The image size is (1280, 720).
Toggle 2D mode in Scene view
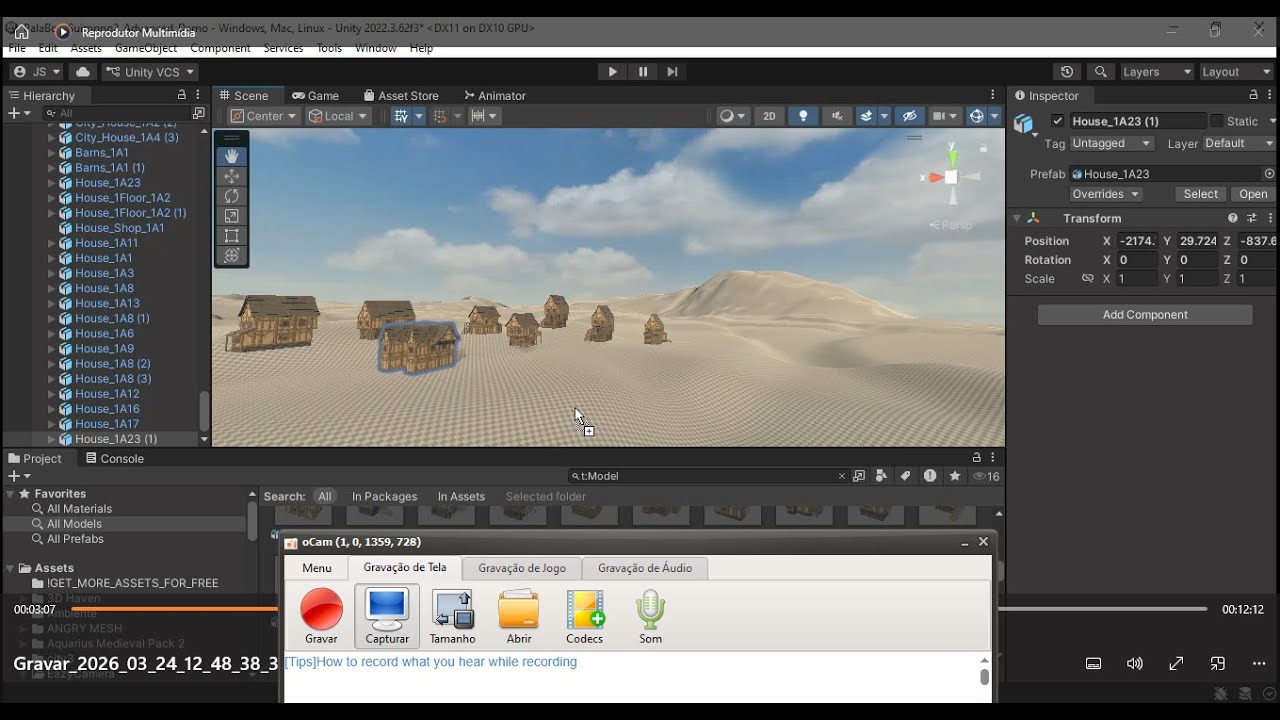click(769, 116)
